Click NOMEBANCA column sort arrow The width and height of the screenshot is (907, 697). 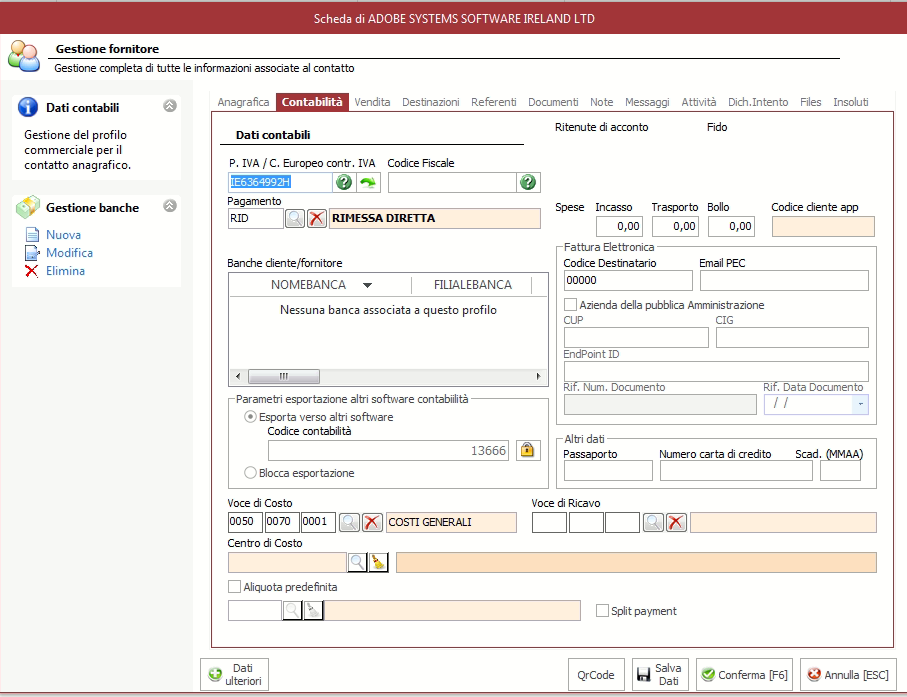point(367,285)
